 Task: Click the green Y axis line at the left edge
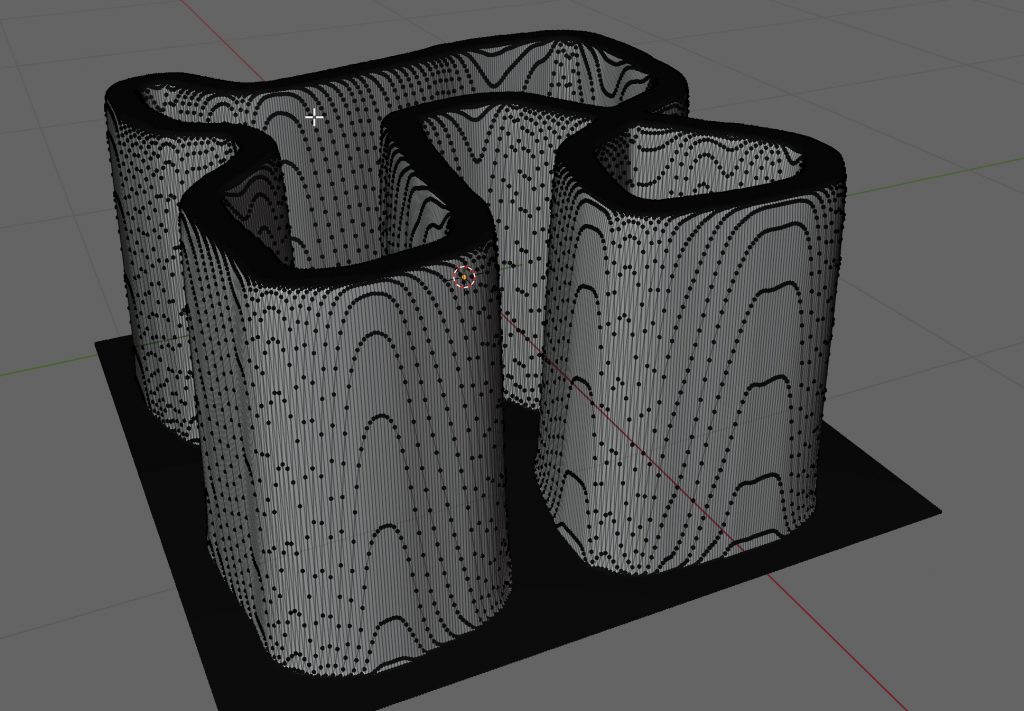[x=30, y=373]
